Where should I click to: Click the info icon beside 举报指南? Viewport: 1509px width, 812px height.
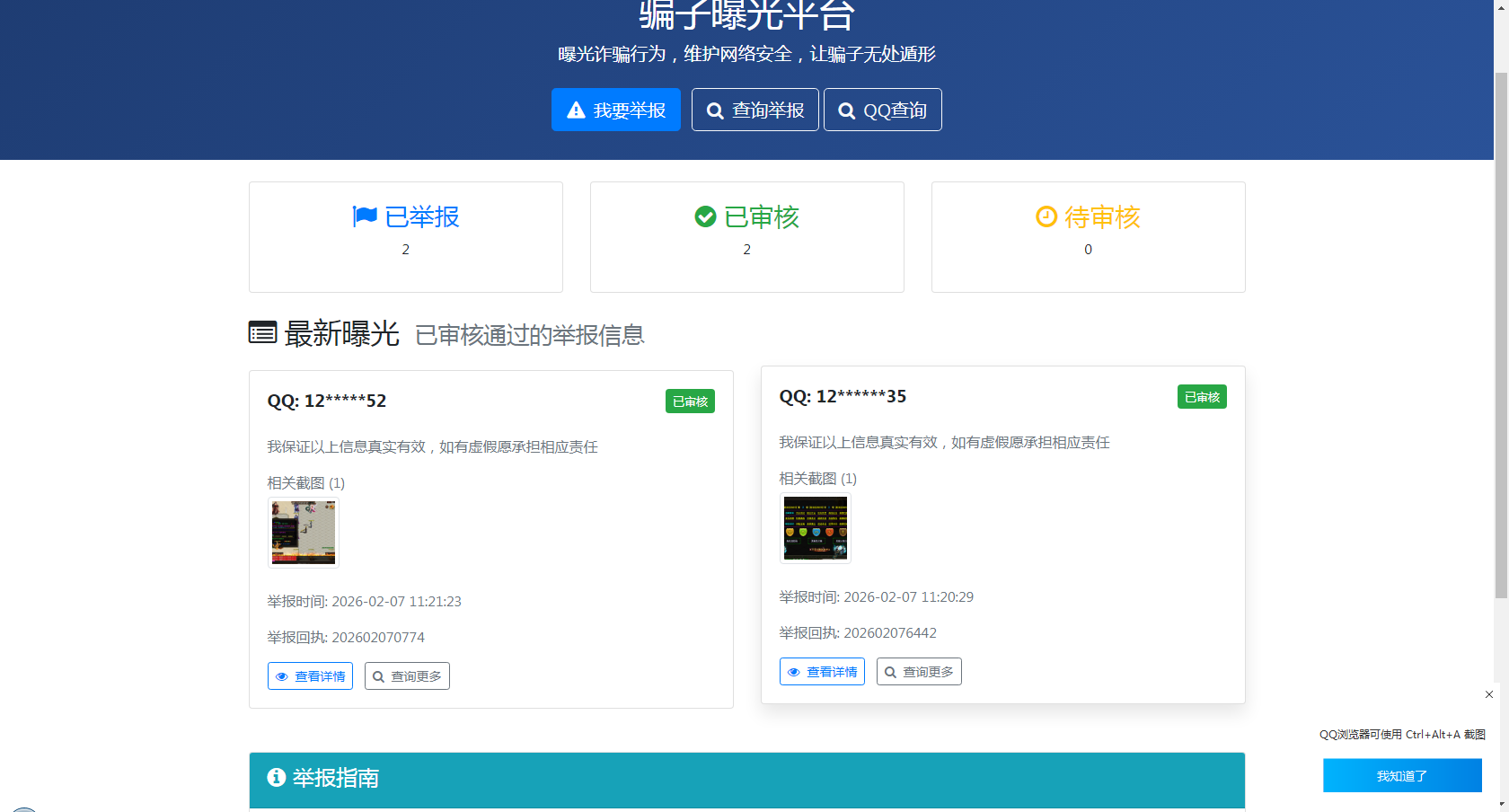point(277,777)
